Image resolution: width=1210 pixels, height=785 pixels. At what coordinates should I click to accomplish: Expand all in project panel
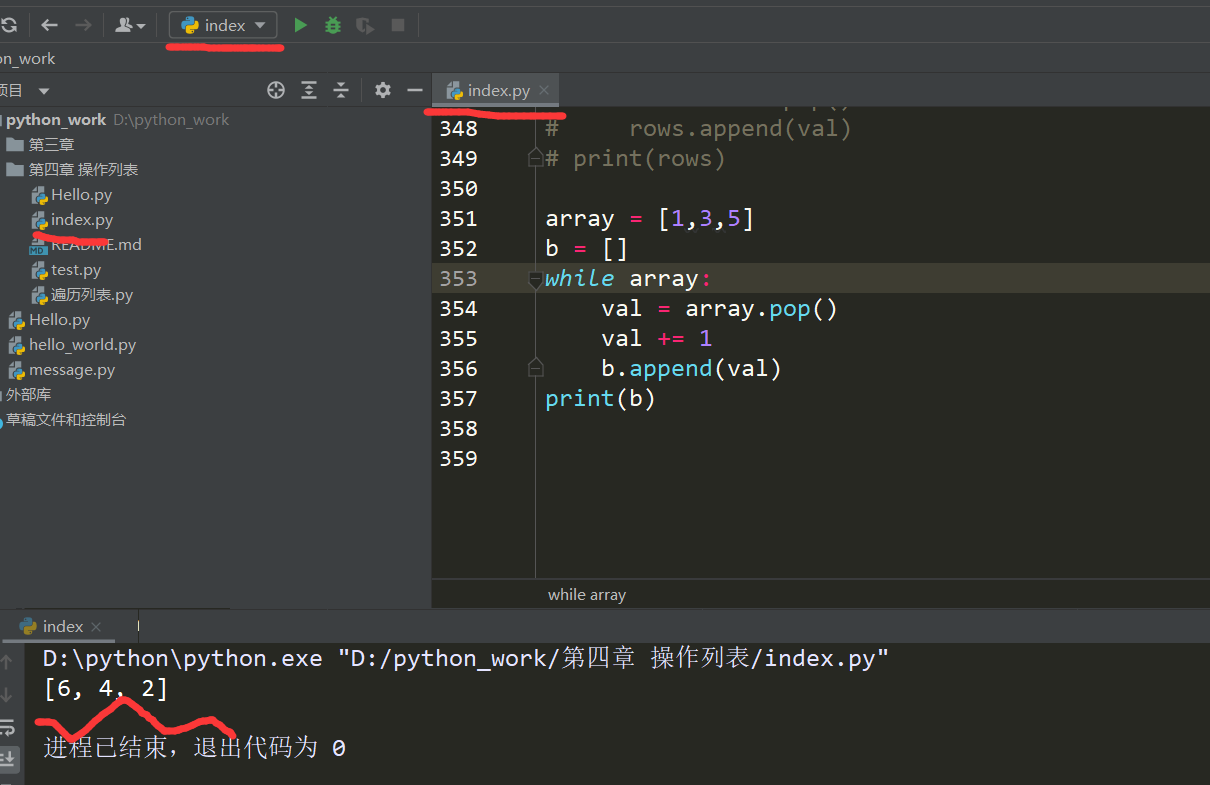point(309,90)
